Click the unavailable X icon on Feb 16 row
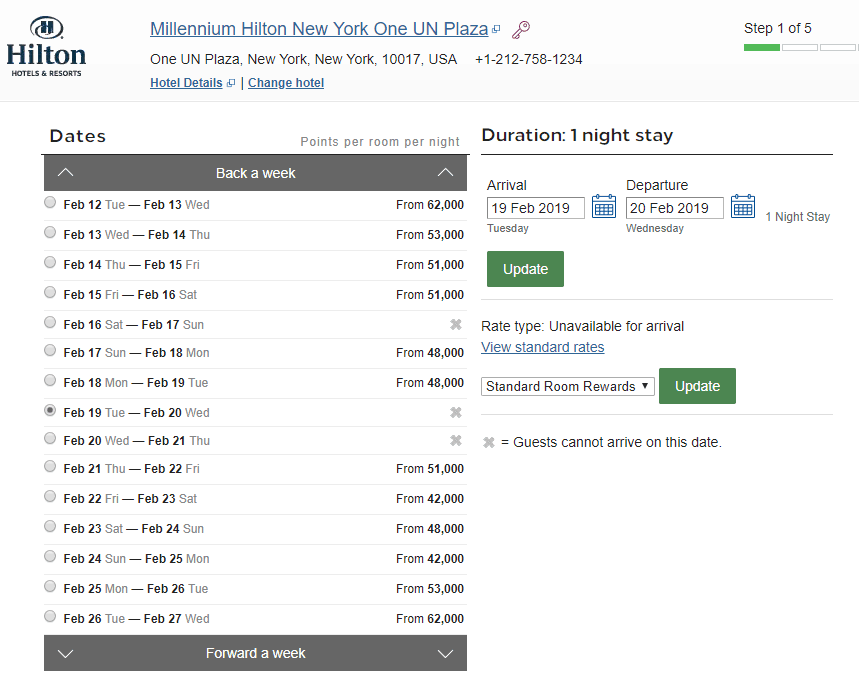 click(455, 323)
